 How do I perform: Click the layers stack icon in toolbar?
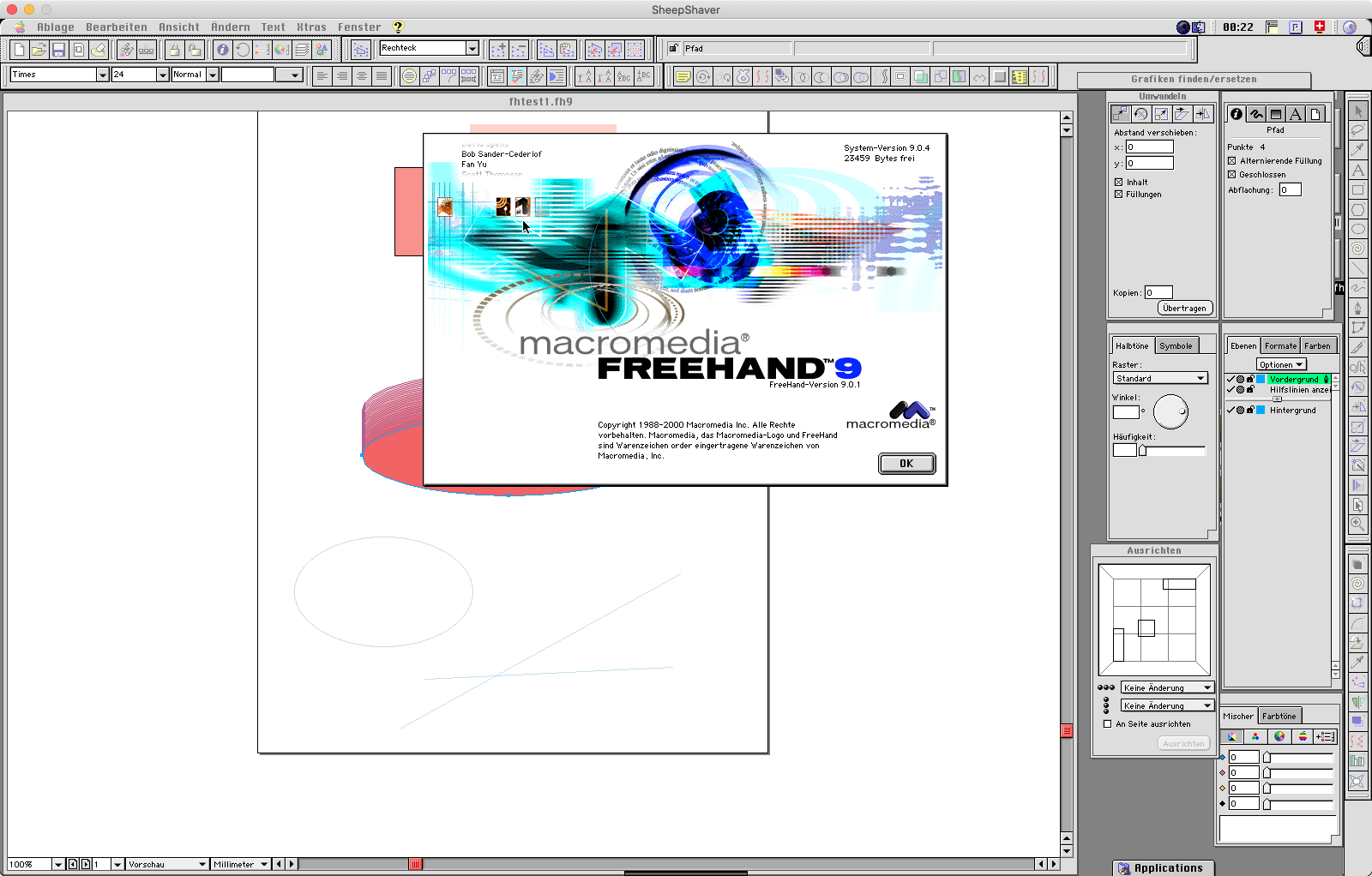coord(302,50)
